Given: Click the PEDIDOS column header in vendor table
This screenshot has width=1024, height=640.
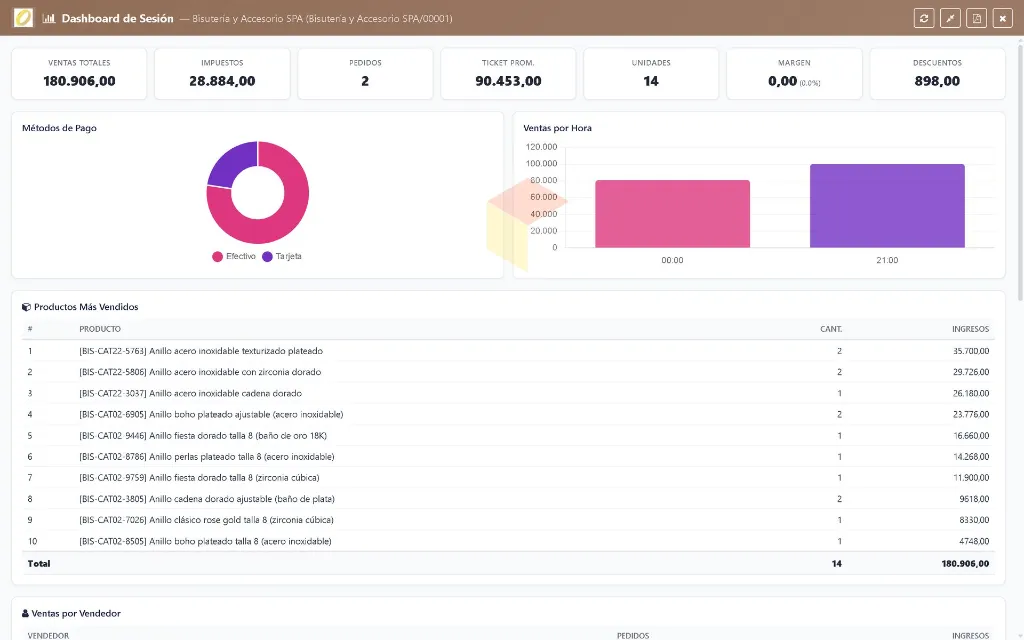Looking at the screenshot, I should coord(633,635).
